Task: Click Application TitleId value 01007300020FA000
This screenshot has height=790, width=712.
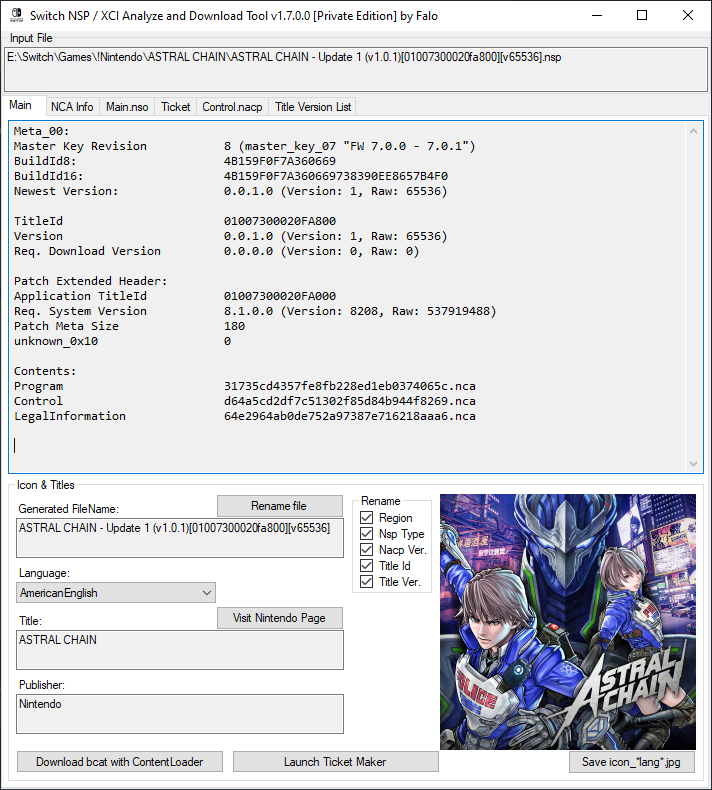Action: (280, 296)
